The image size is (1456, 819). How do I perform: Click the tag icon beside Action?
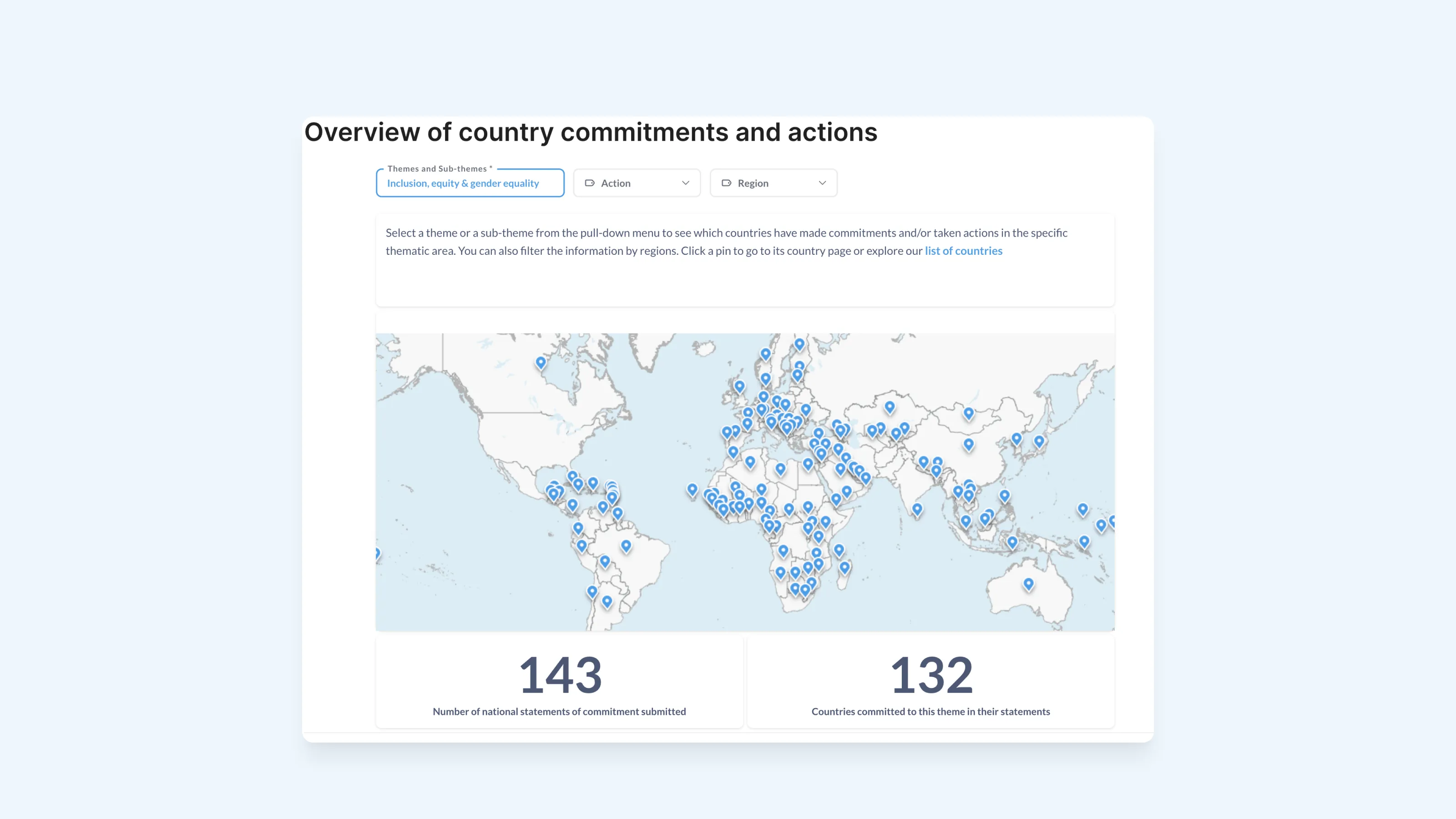[590, 183]
